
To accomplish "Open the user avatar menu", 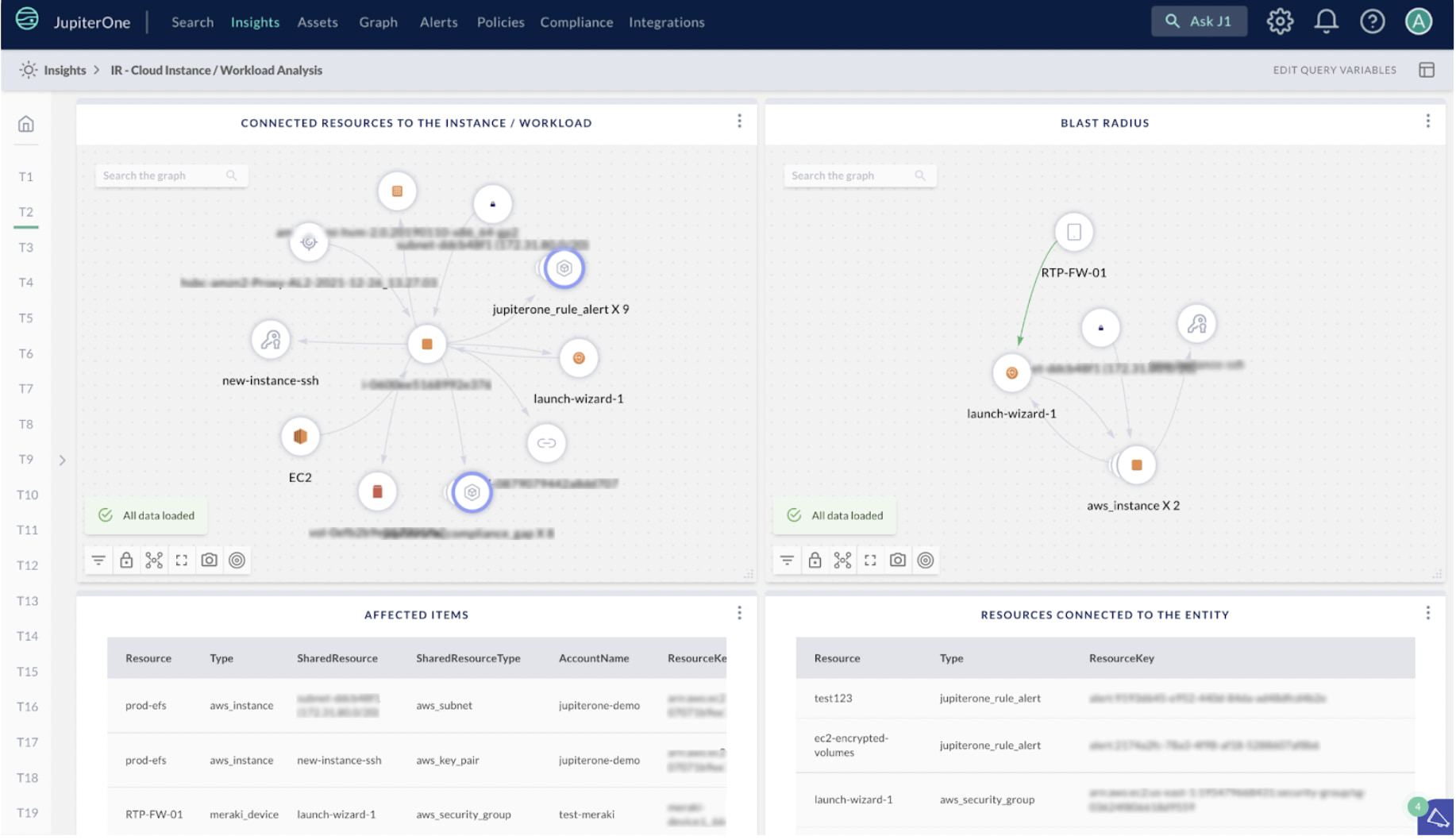I will [1419, 21].
